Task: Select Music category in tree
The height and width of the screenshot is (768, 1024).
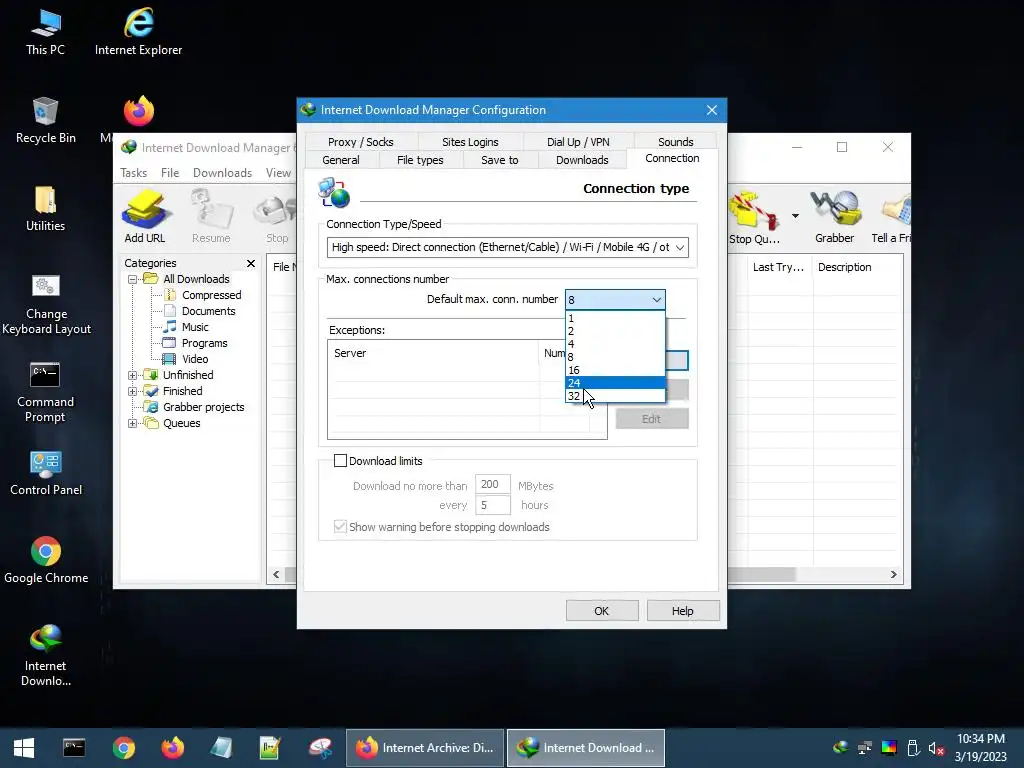Action: pos(195,327)
